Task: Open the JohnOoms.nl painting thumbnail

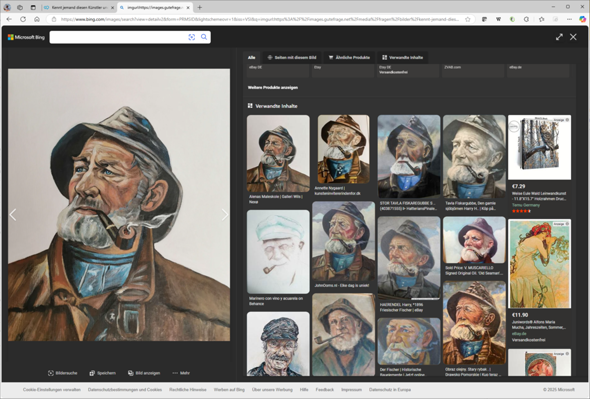Action: (x=344, y=241)
